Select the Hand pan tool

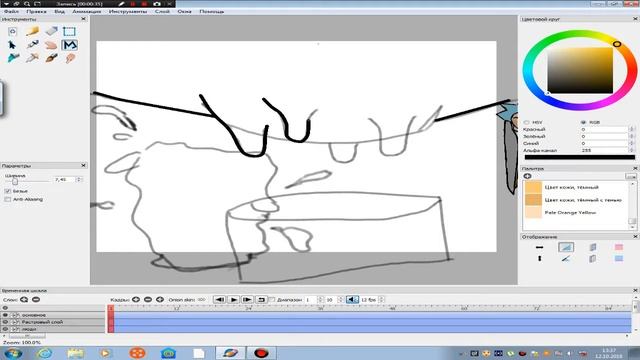pyautogui.click(x=51, y=45)
